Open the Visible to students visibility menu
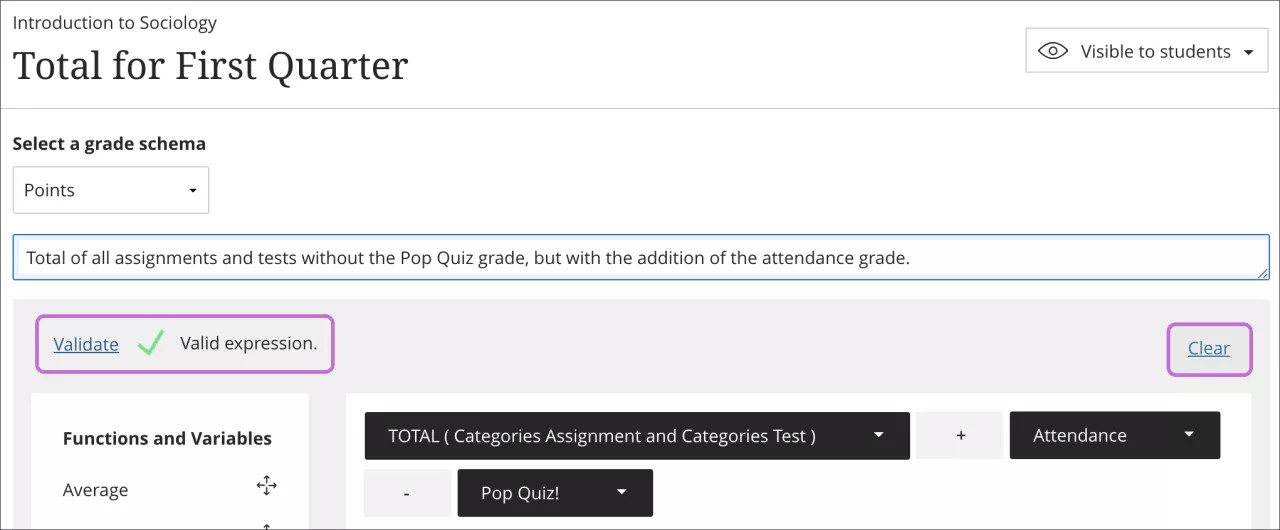1280x530 pixels. (x=1147, y=51)
